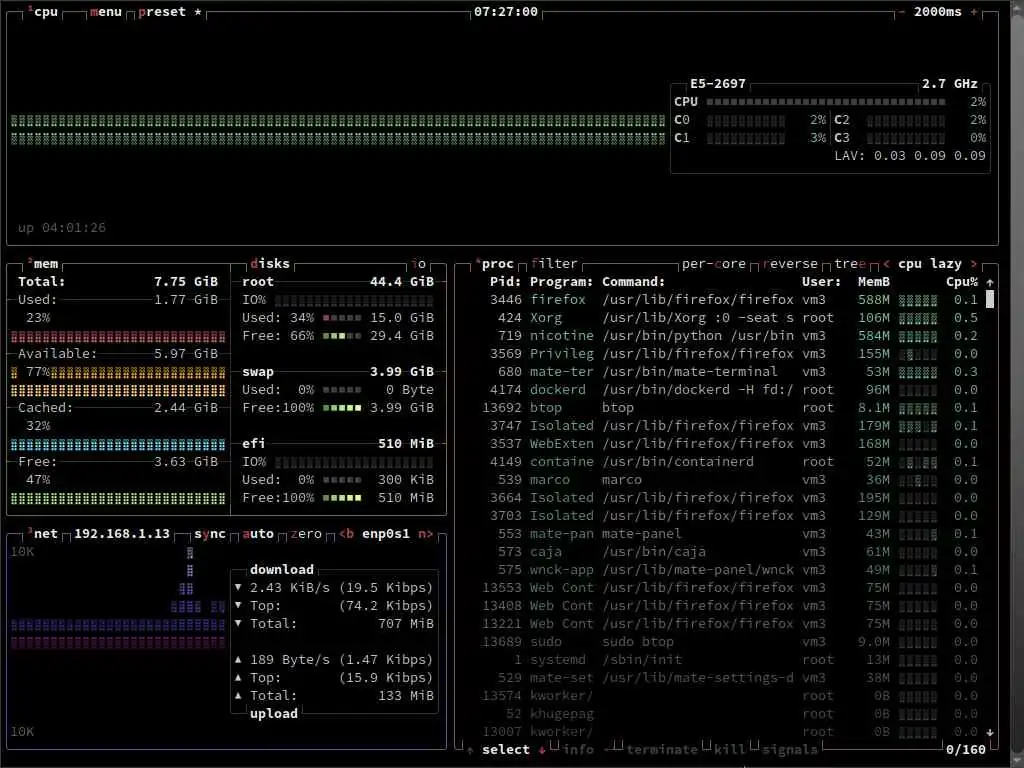Select mate-ter process row 680

(x=720, y=372)
